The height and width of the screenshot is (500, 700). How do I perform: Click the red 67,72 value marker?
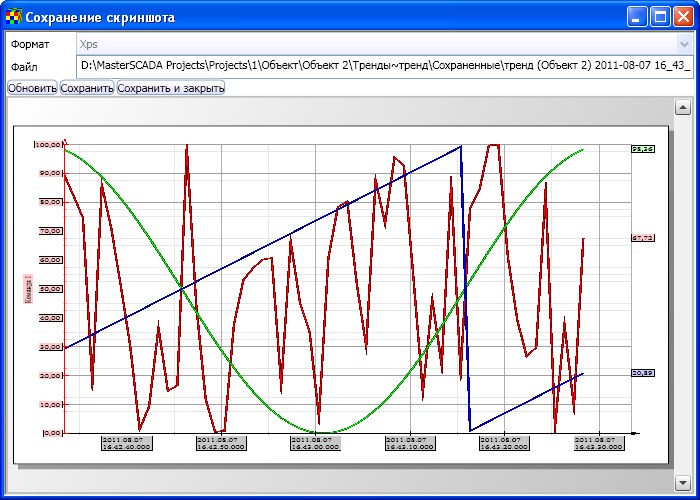coord(643,238)
